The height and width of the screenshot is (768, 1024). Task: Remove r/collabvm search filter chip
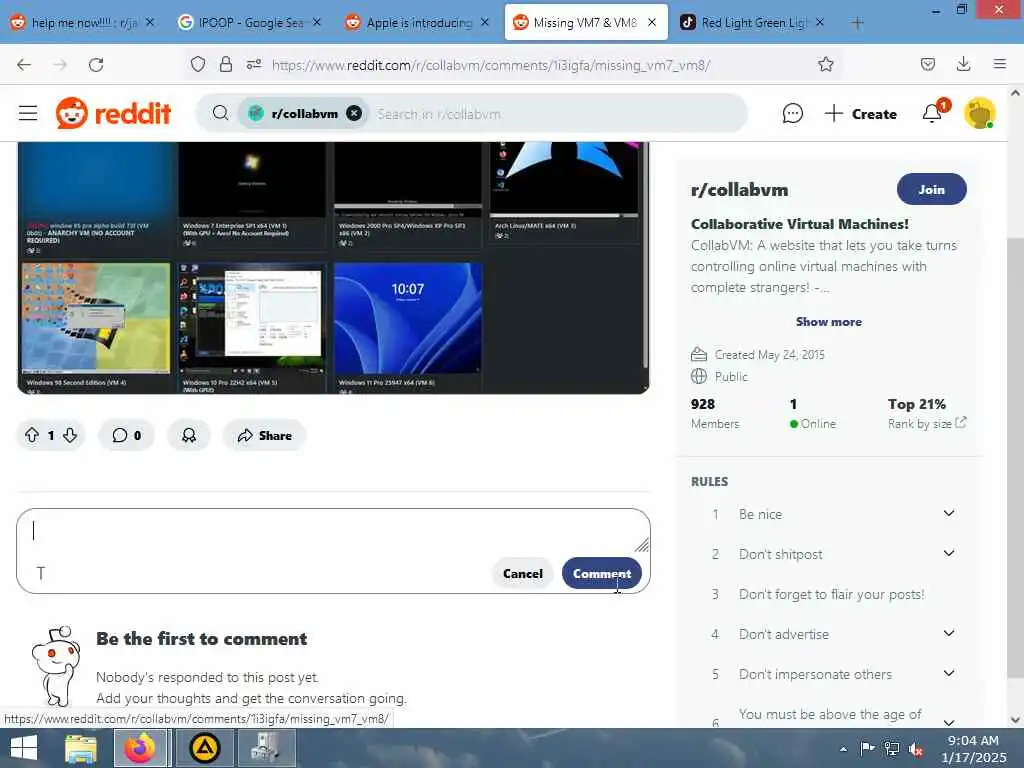coord(354,113)
